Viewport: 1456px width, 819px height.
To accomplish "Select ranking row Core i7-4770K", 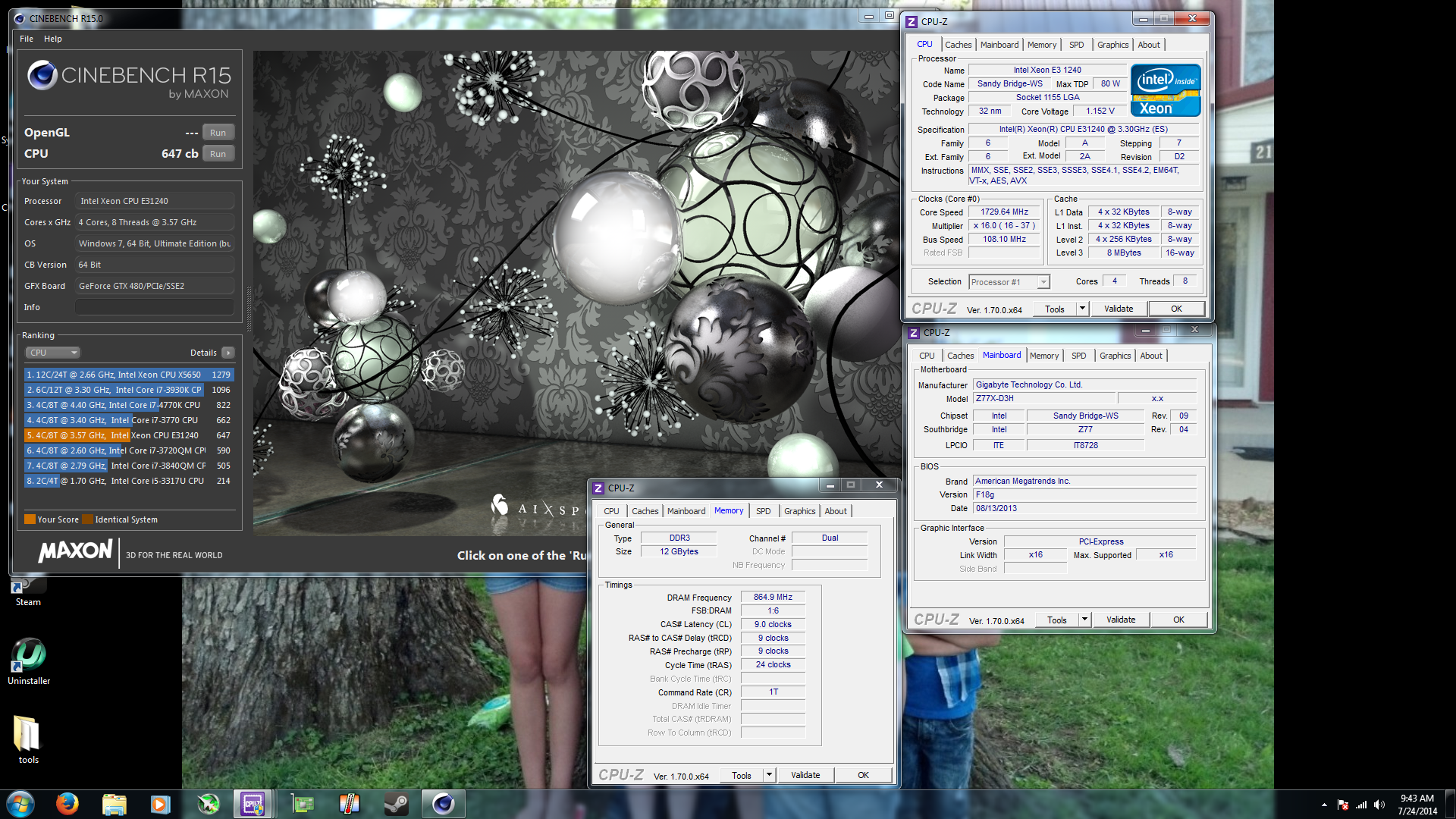I will [129, 405].
